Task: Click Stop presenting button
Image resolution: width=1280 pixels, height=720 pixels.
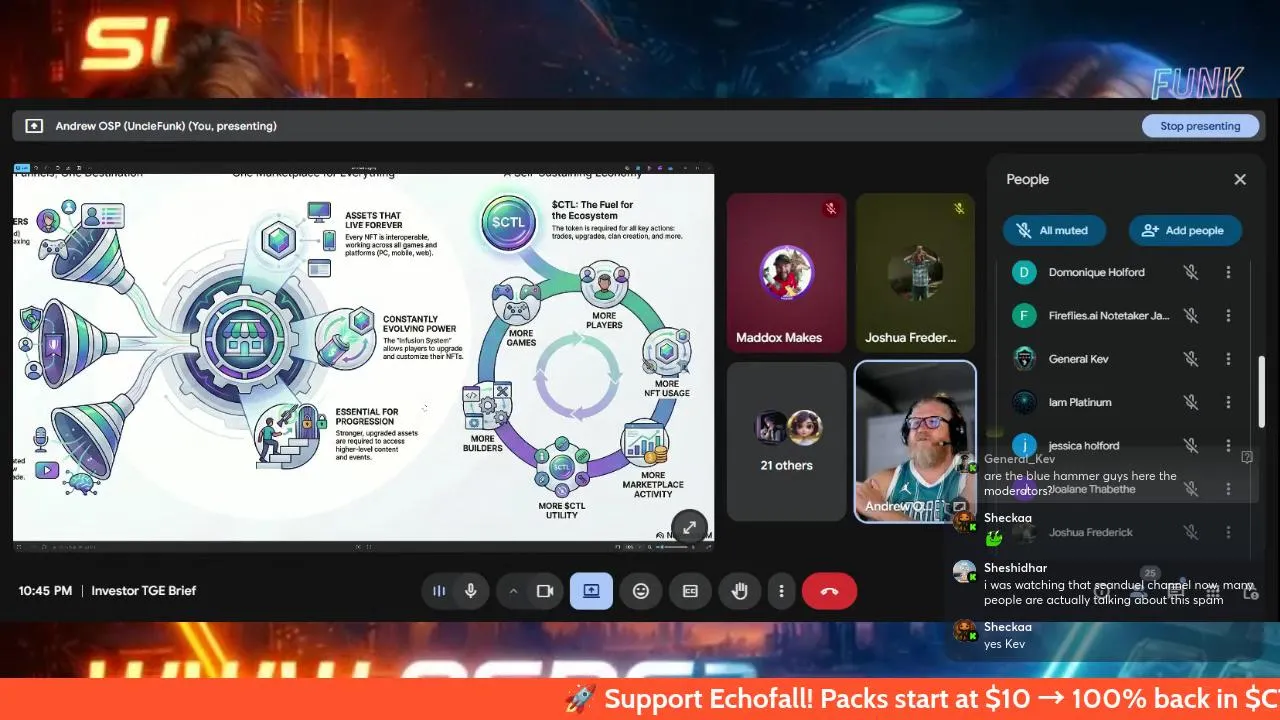Action: pos(1200,126)
